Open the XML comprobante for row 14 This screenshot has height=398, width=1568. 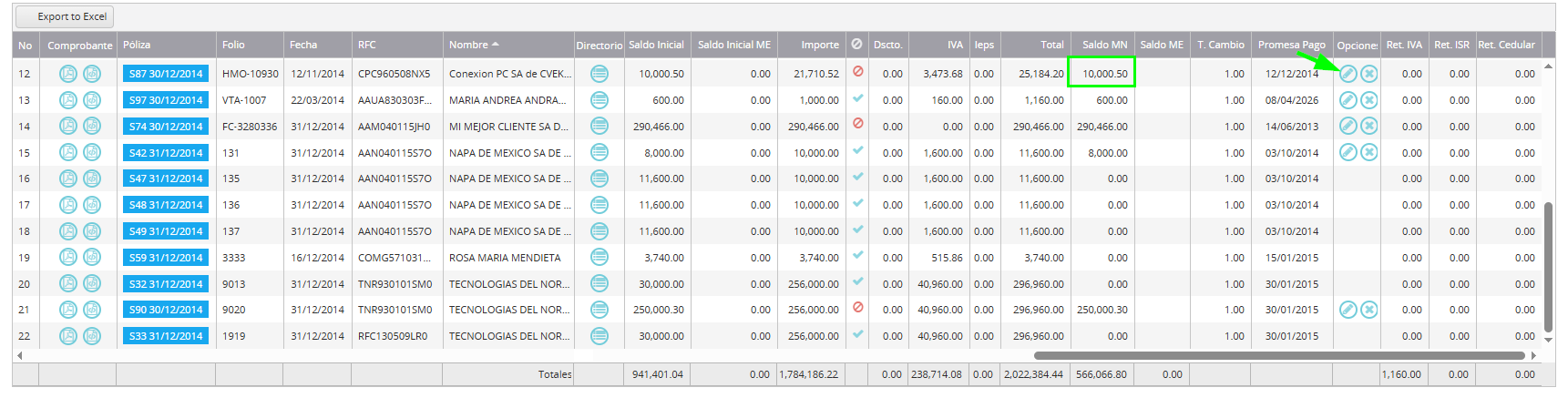click(x=92, y=126)
